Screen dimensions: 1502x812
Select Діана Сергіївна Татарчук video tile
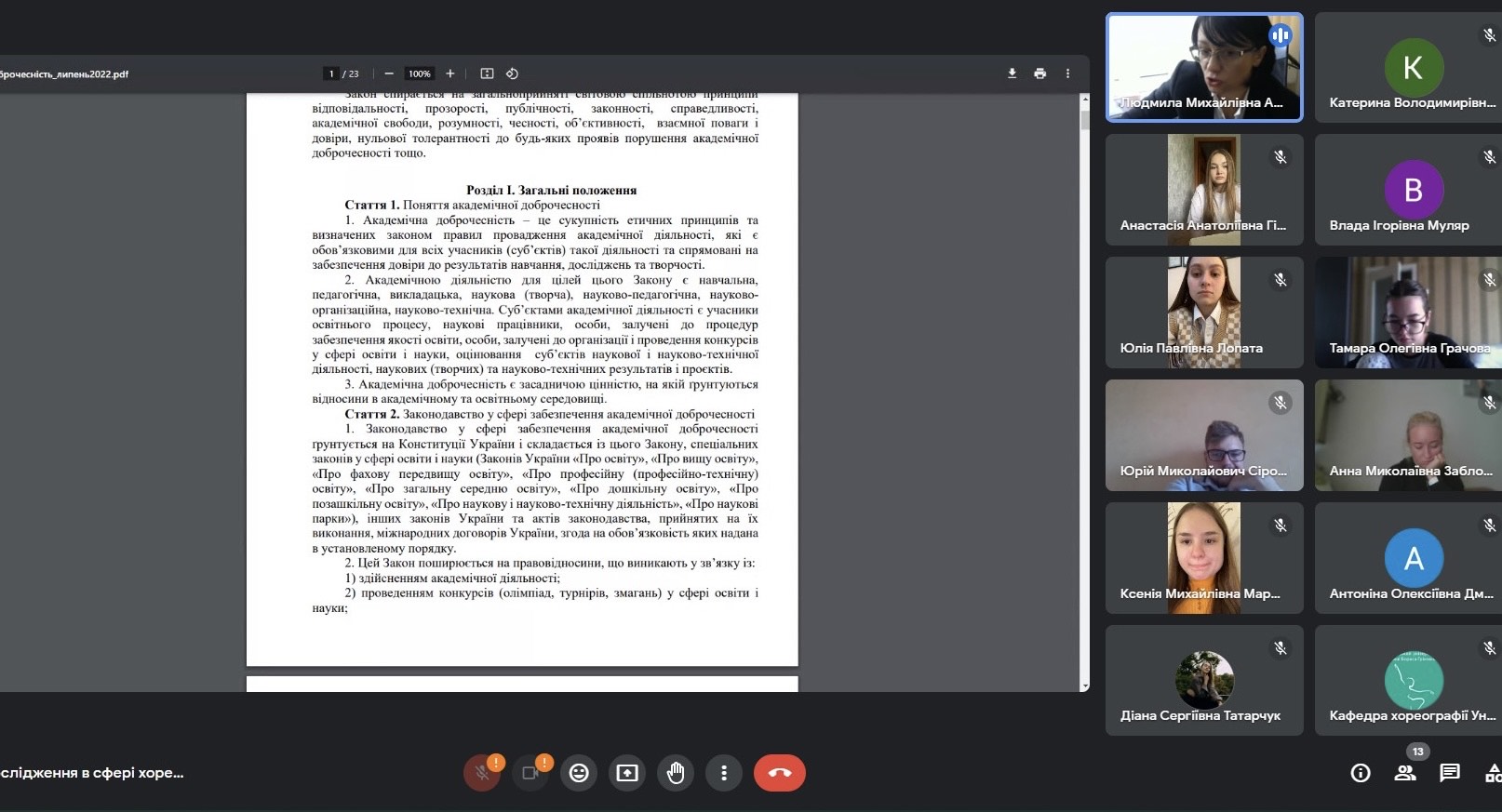1204,680
